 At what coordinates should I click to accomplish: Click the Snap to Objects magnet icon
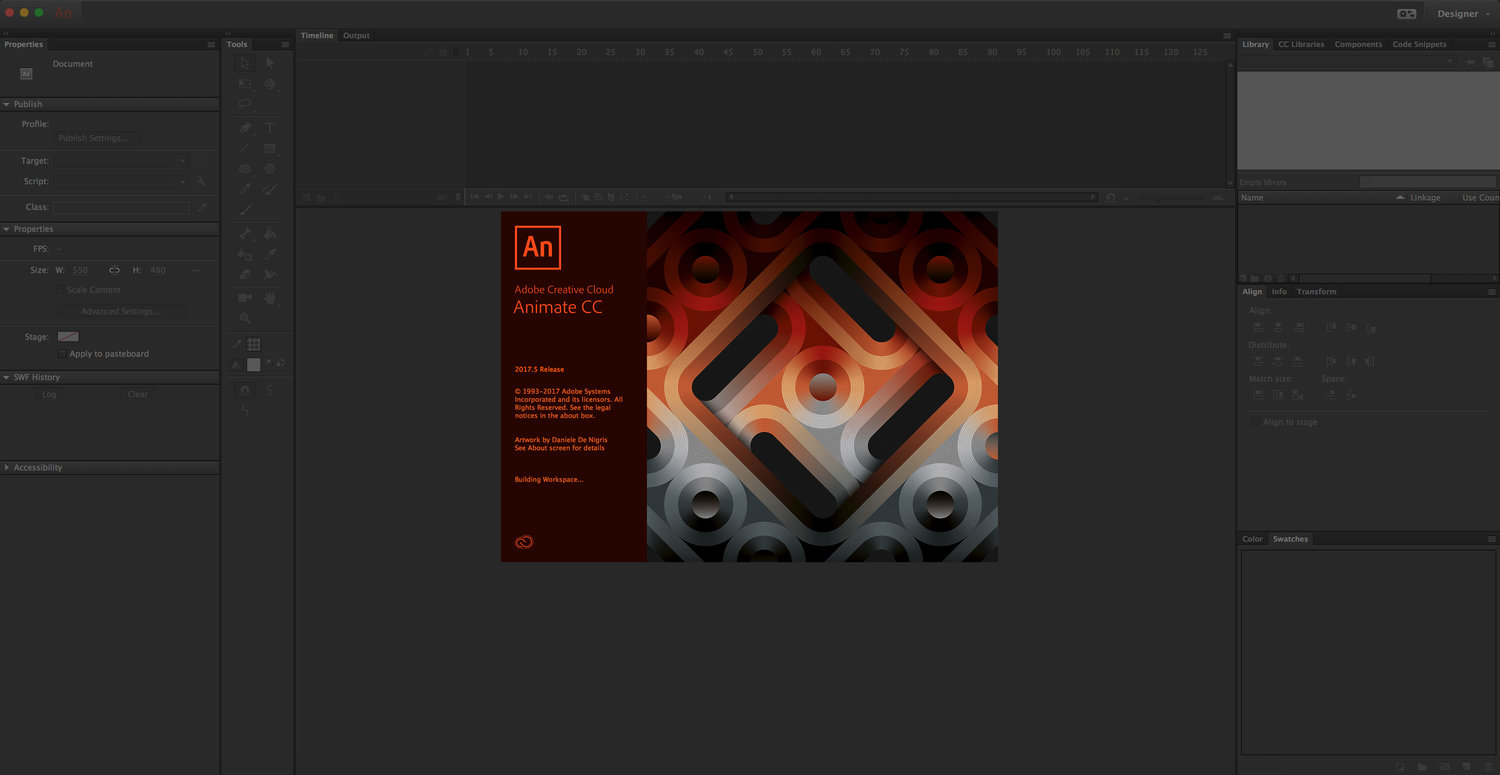(x=245, y=390)
